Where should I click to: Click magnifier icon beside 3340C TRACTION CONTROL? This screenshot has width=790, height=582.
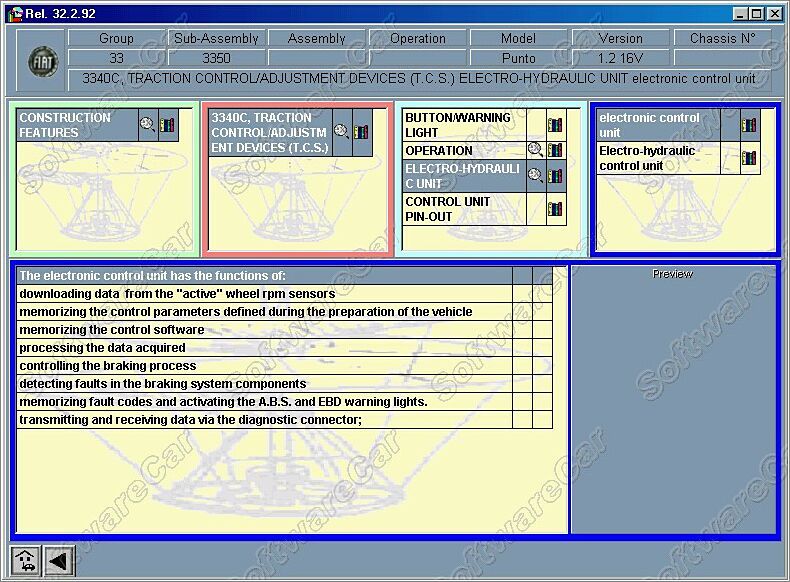click(342, 131)
